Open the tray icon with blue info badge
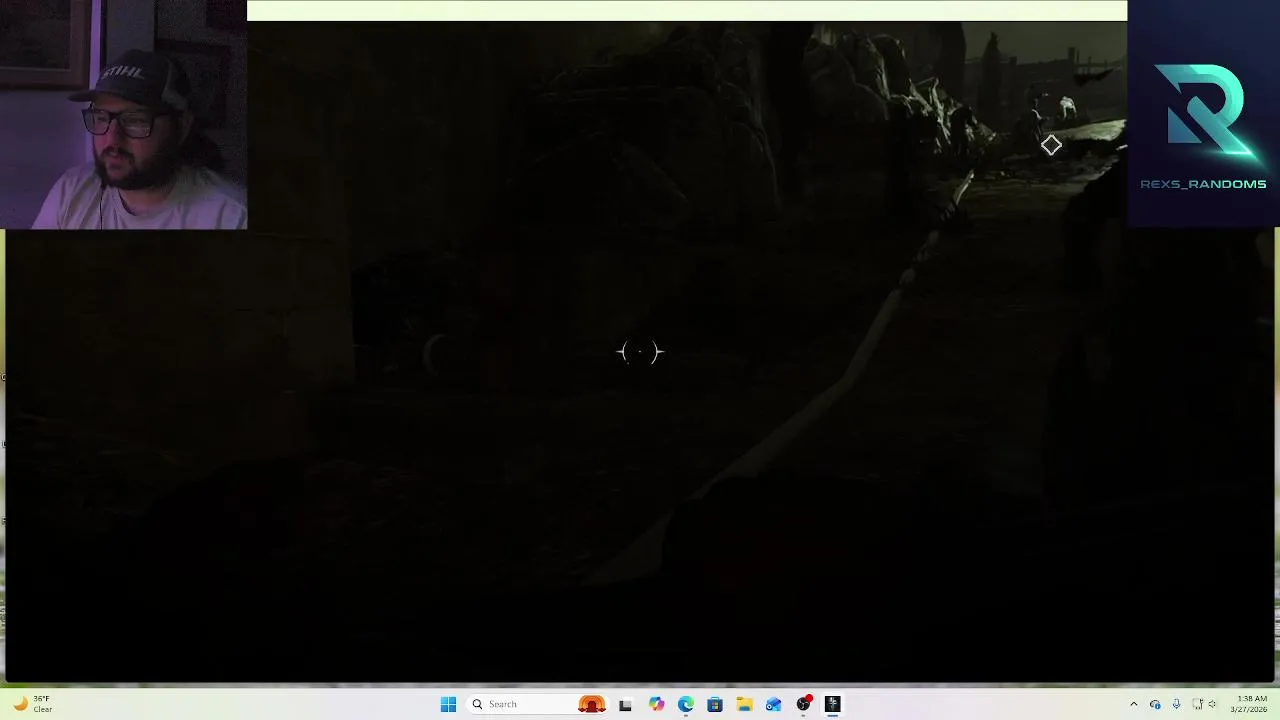The height and width of the screenshot is (720, 1280). (x=1155, y=704)
